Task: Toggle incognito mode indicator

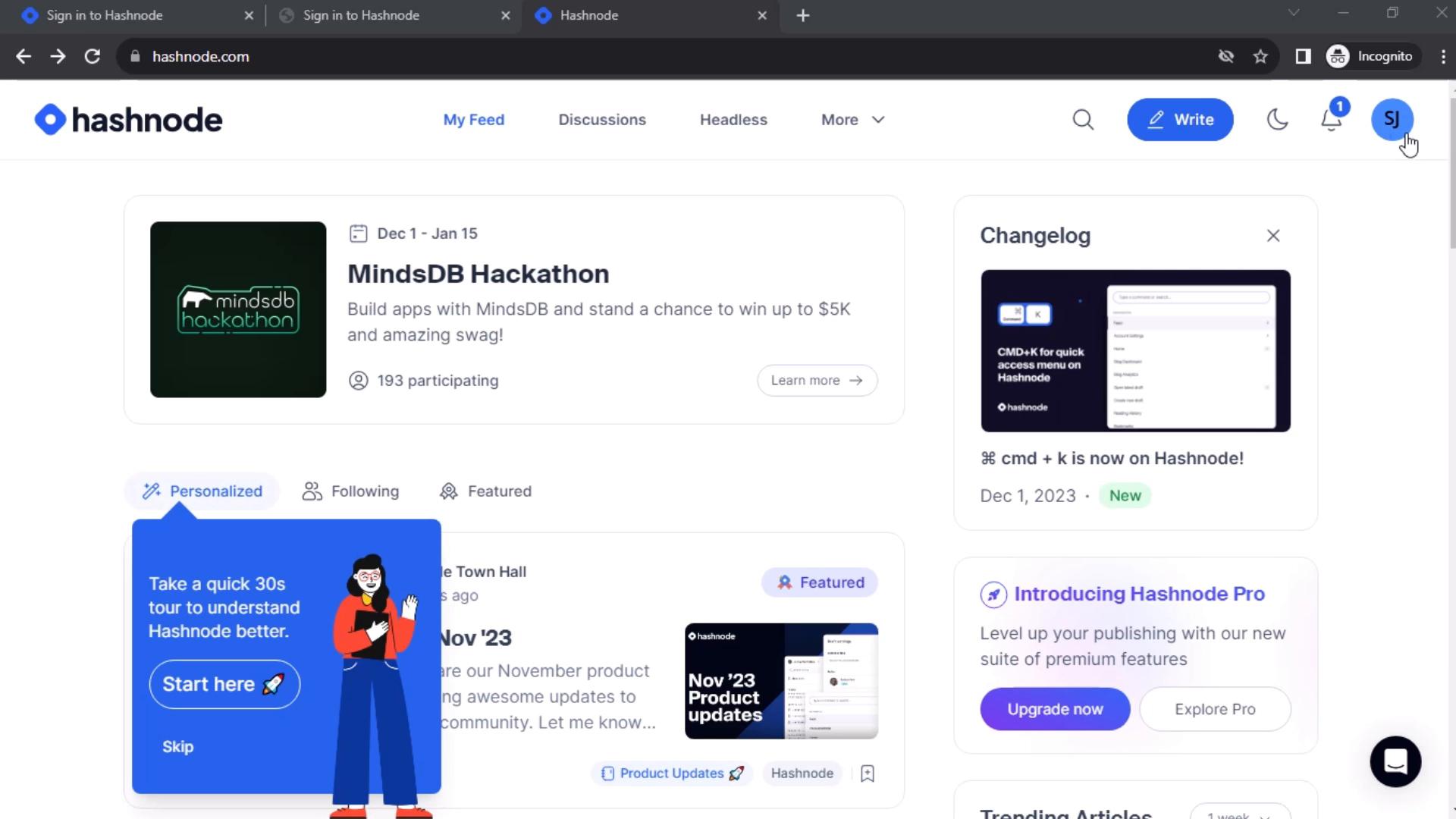Action: pos(1372,56)
